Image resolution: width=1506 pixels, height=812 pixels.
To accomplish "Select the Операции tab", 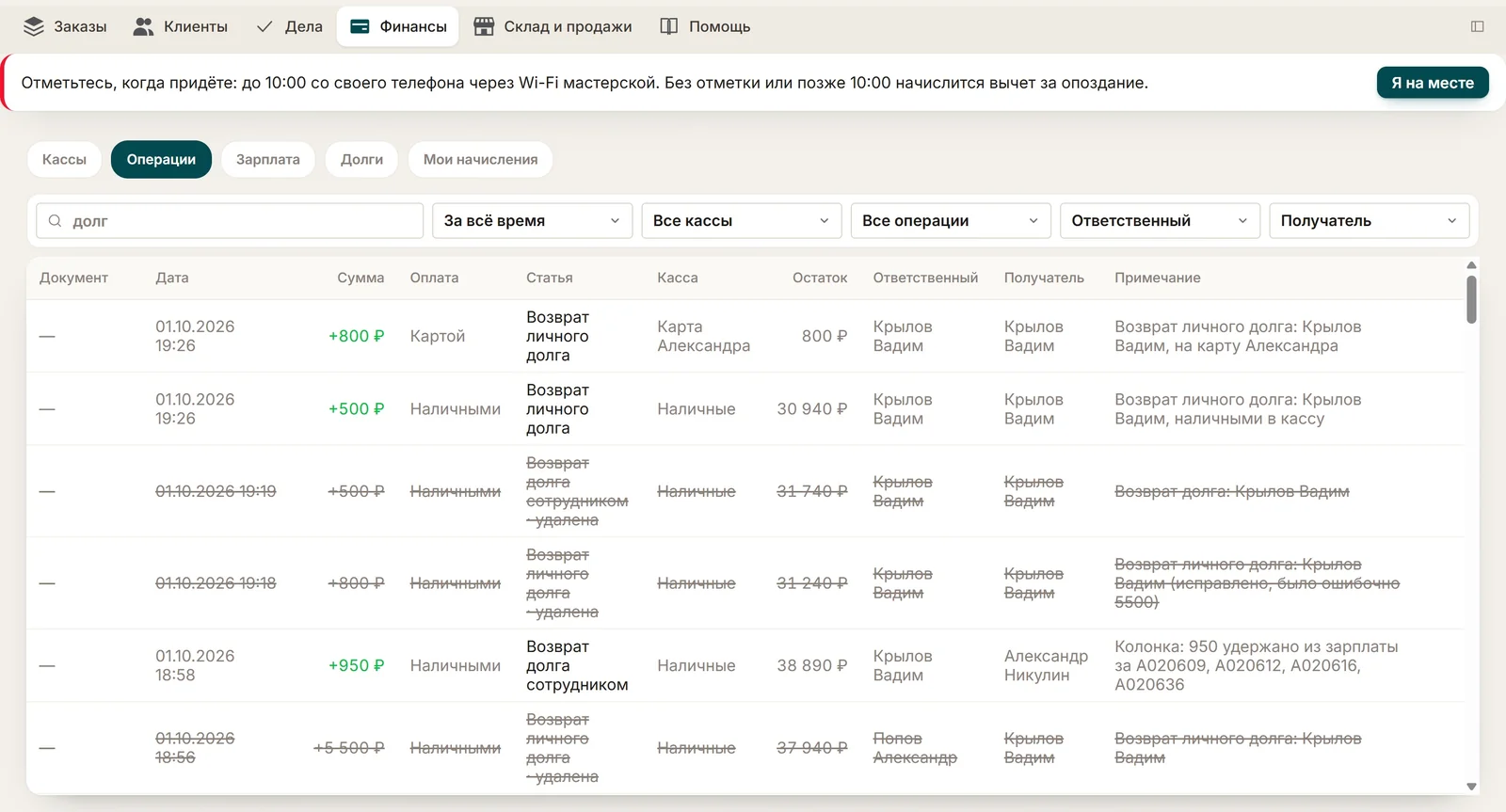I will [161, 159].
